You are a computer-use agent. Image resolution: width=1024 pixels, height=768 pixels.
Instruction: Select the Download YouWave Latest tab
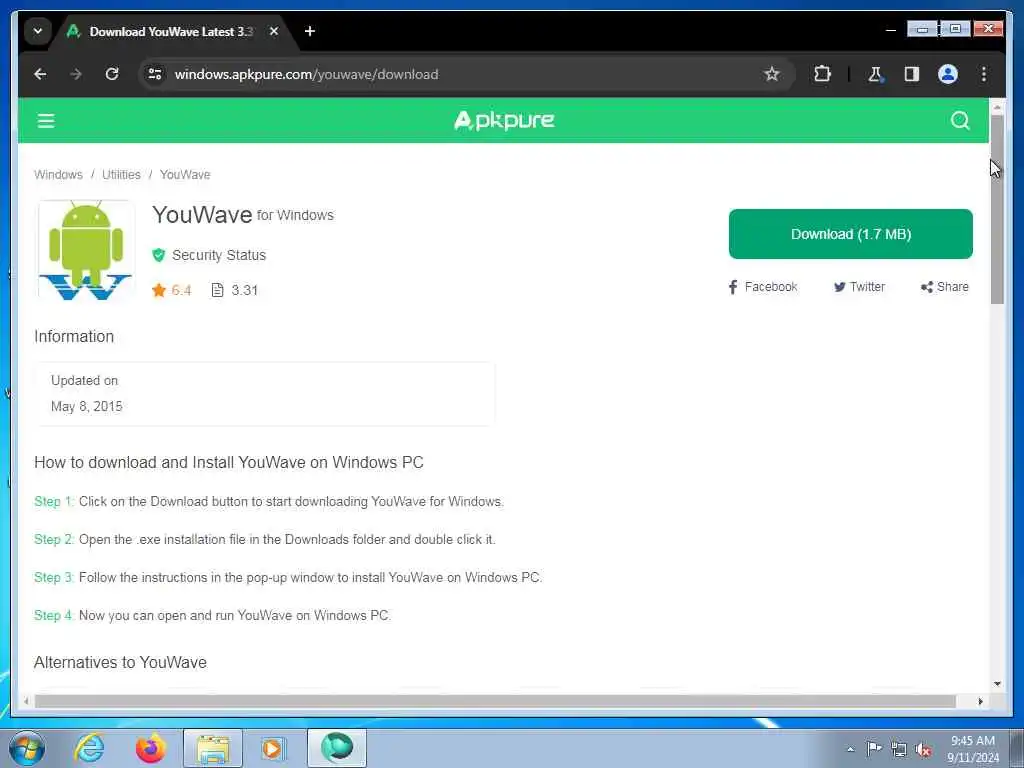coord(170,31)
